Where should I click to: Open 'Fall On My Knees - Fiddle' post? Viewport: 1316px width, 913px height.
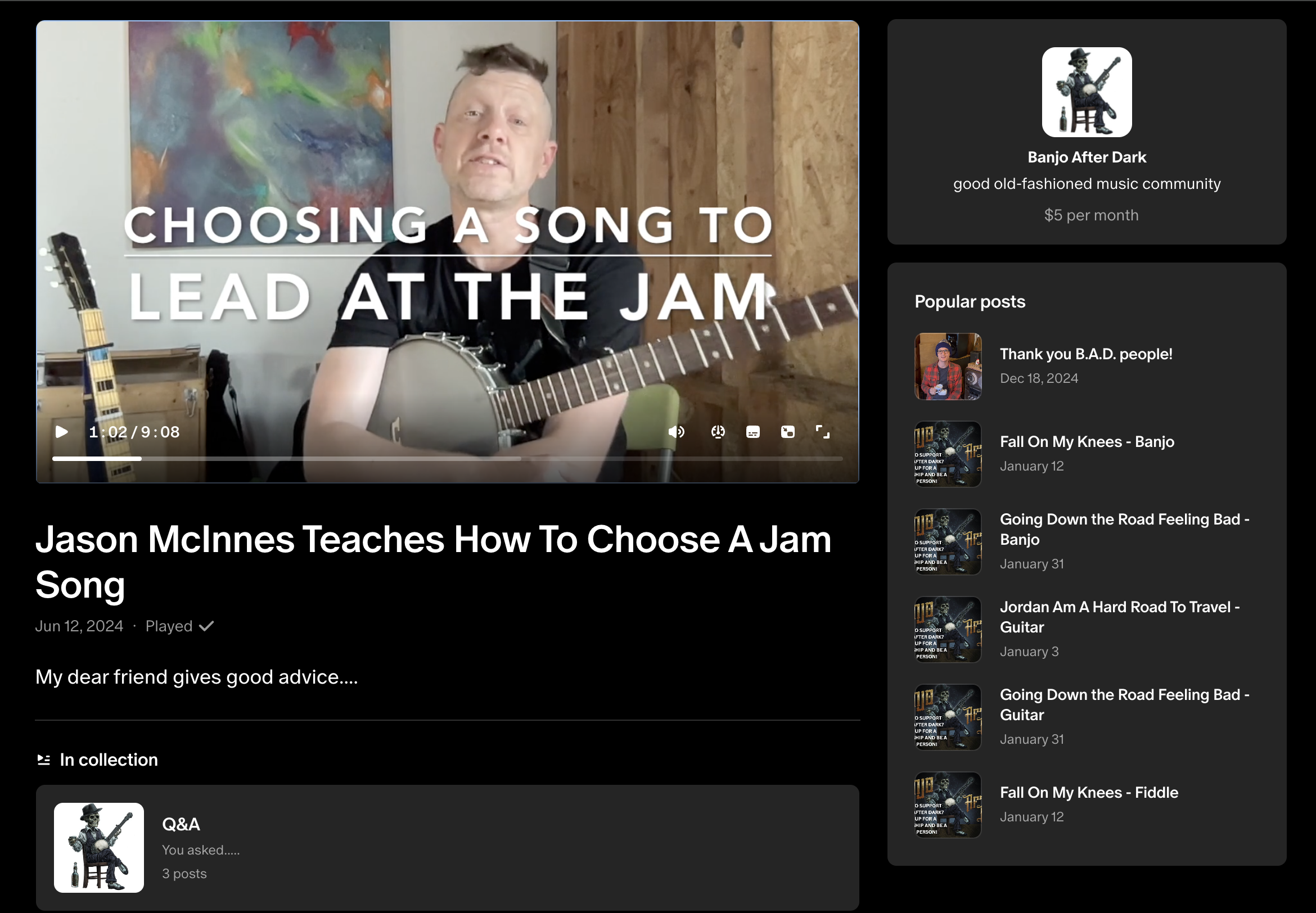tap(1089, 792)
